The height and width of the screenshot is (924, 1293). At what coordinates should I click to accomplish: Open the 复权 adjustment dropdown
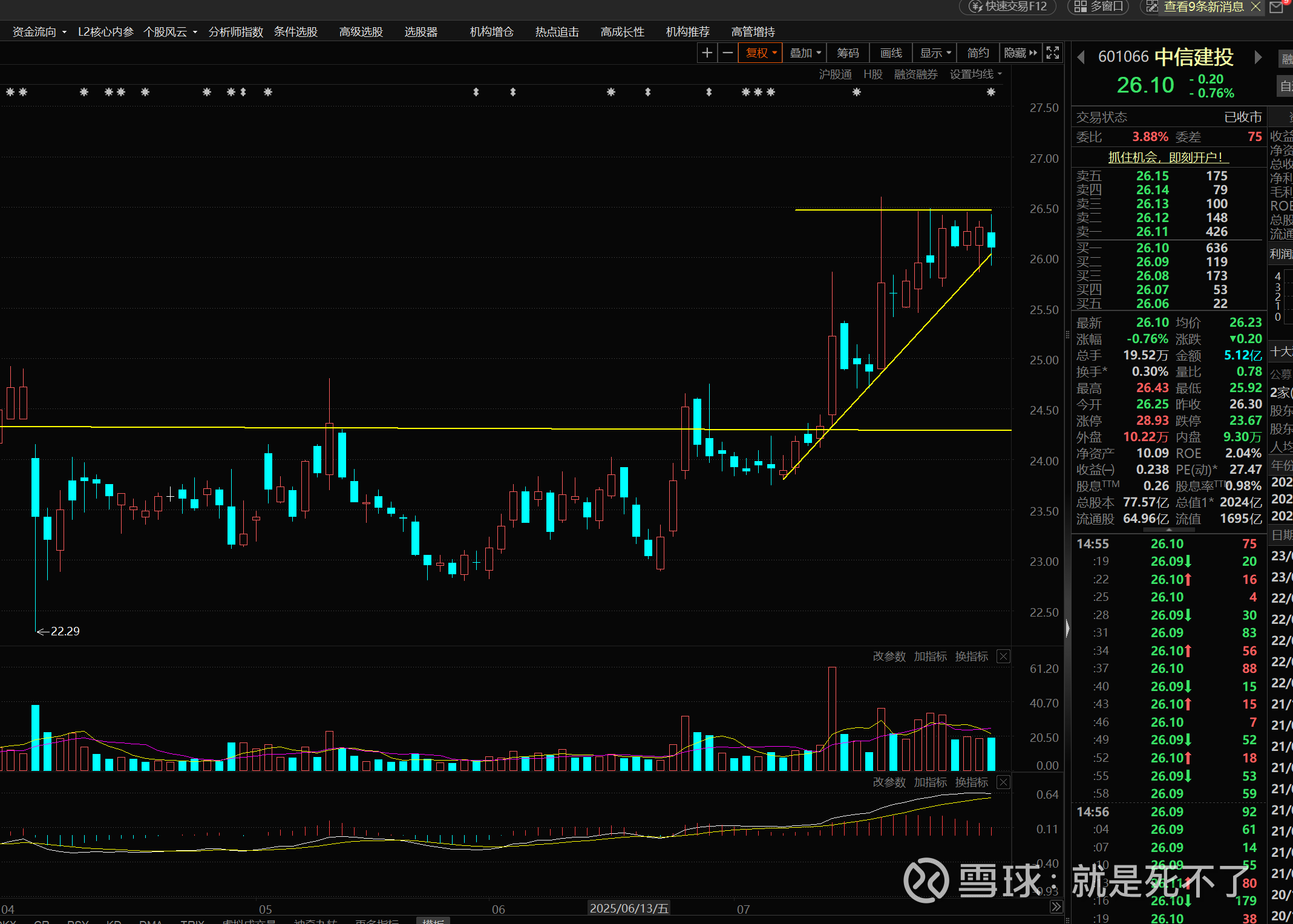click(761, 53)
